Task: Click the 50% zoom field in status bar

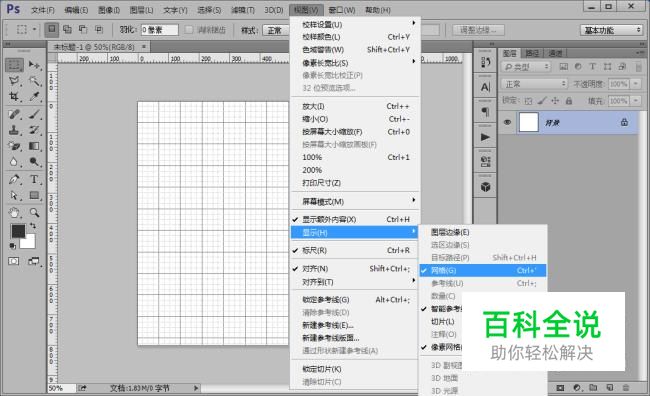Action: click(61, 388)
